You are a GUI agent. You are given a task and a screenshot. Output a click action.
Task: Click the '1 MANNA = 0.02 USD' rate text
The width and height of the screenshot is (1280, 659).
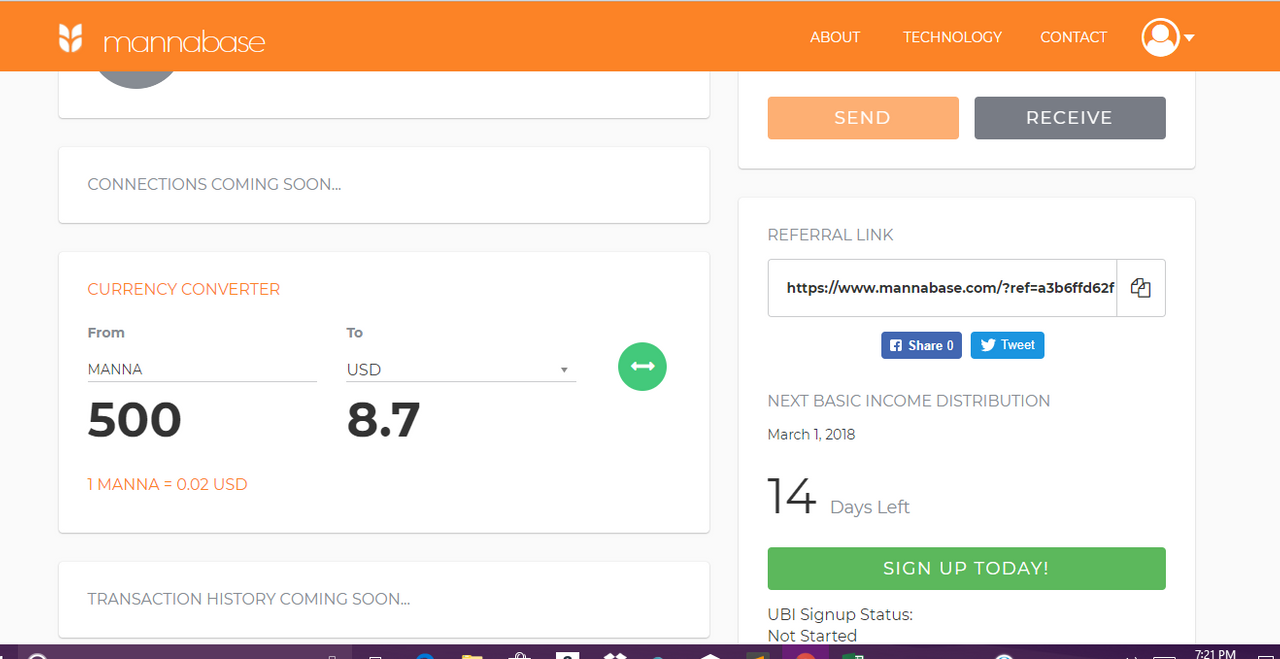pyautogui.click(x=167, y=484)
